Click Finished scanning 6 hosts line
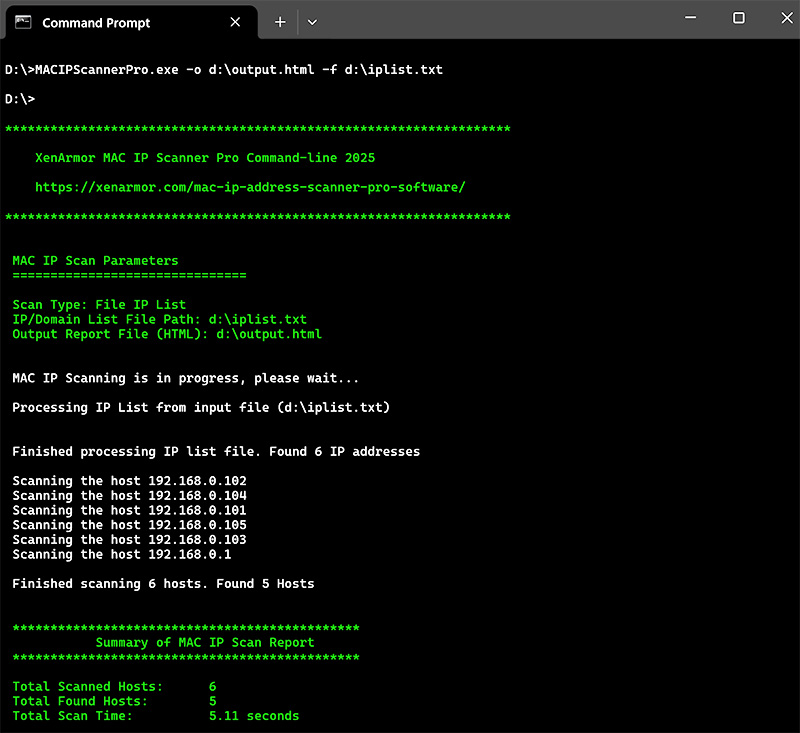Viewport: 800px width, 733px height. (163, 584)
